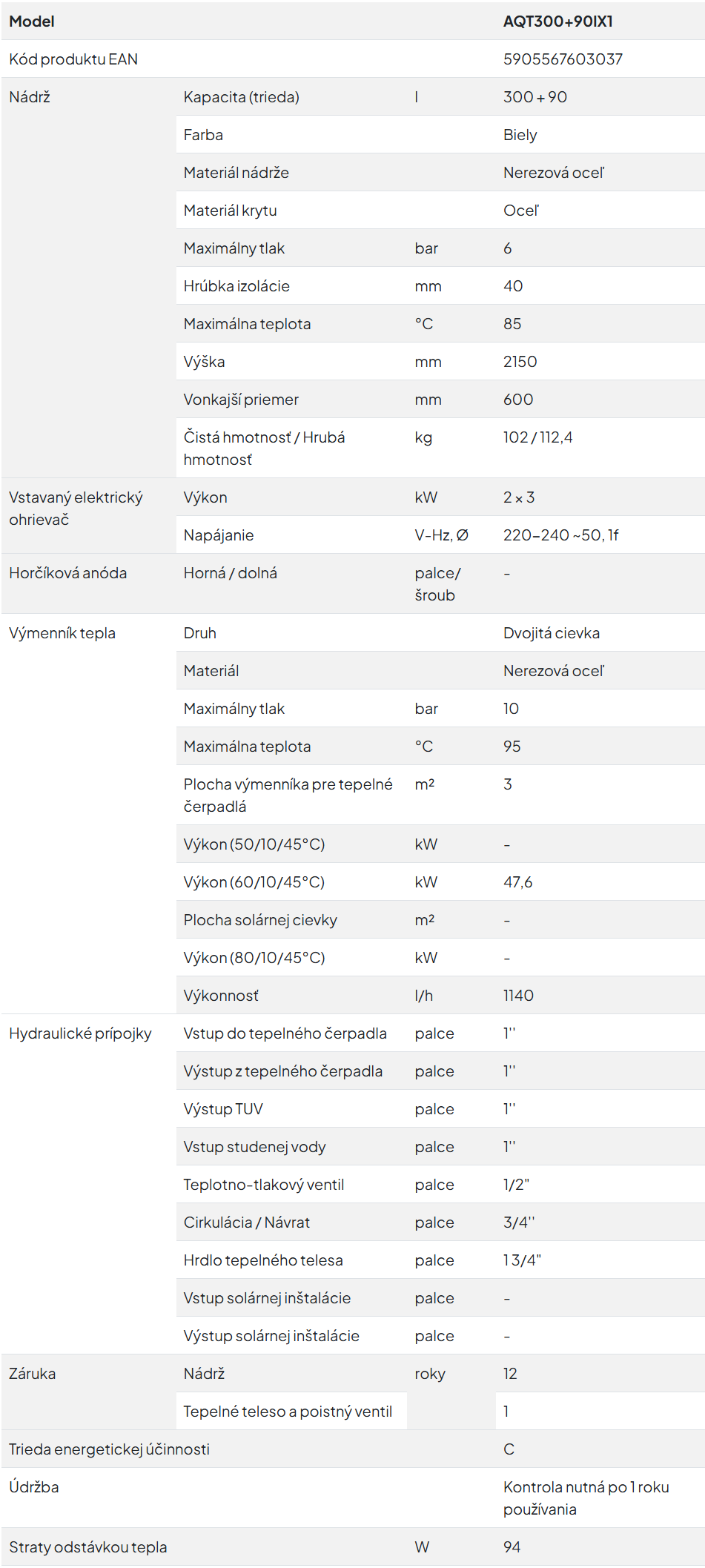Click Hrdlo tepelného telesa label
This screenshot has width=705, height=1568.
click(x=263, y=1260)
